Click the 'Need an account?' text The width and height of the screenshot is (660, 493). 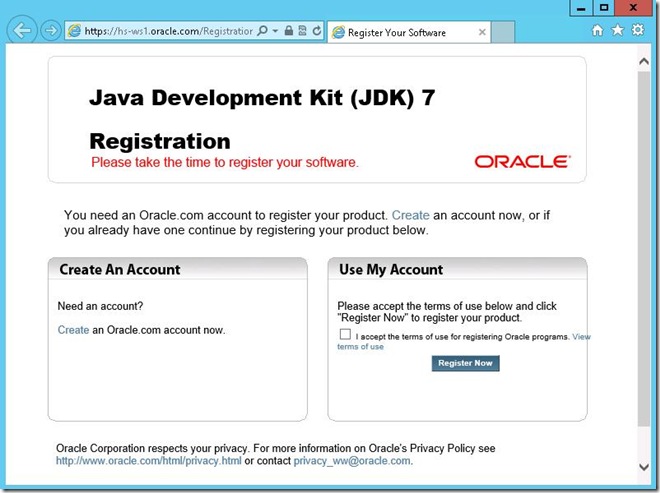tap(100, 306)
